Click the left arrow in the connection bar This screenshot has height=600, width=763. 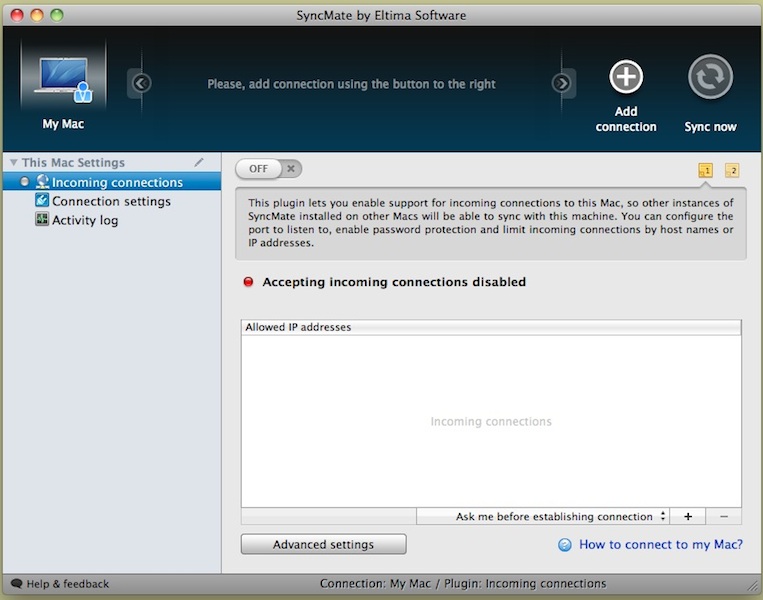pos(141,84)
